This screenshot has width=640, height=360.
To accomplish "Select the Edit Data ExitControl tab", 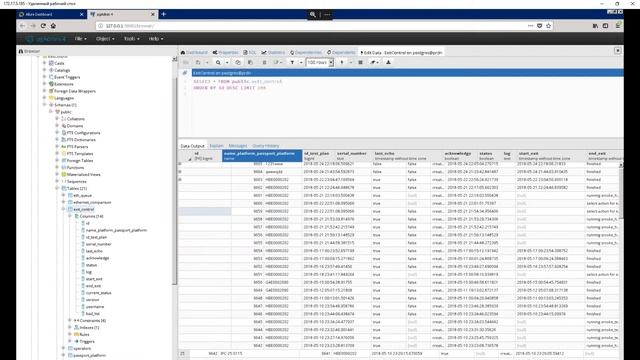I will coord(401,52).
